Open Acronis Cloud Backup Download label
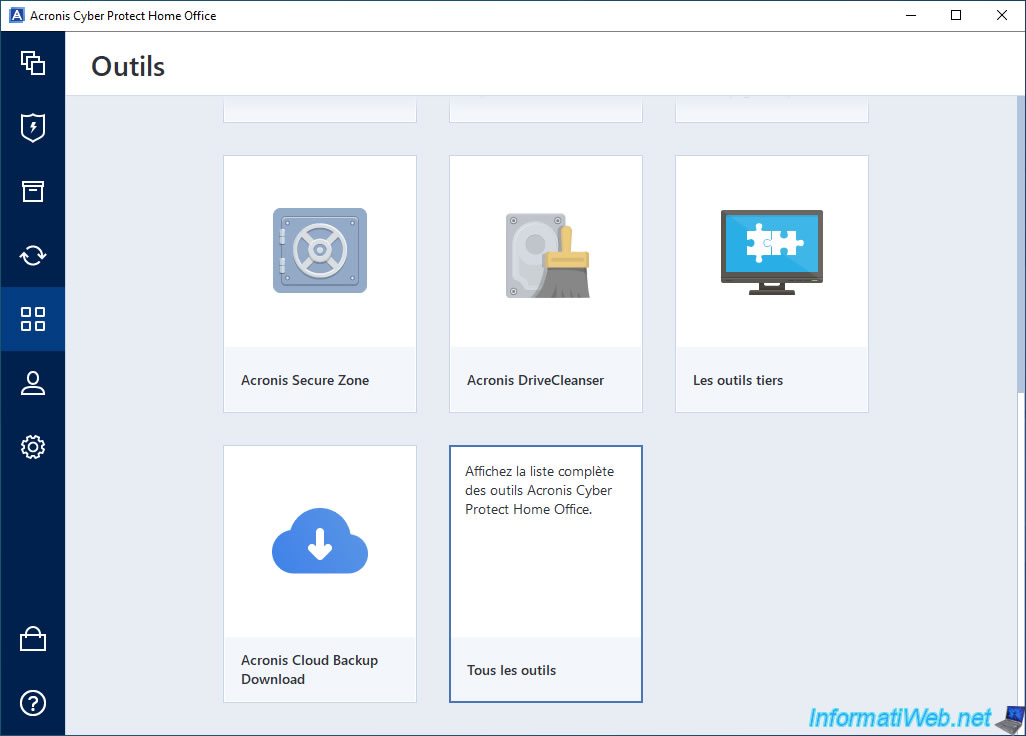This screenshot has height=736, width=1026. coord(310,669)
